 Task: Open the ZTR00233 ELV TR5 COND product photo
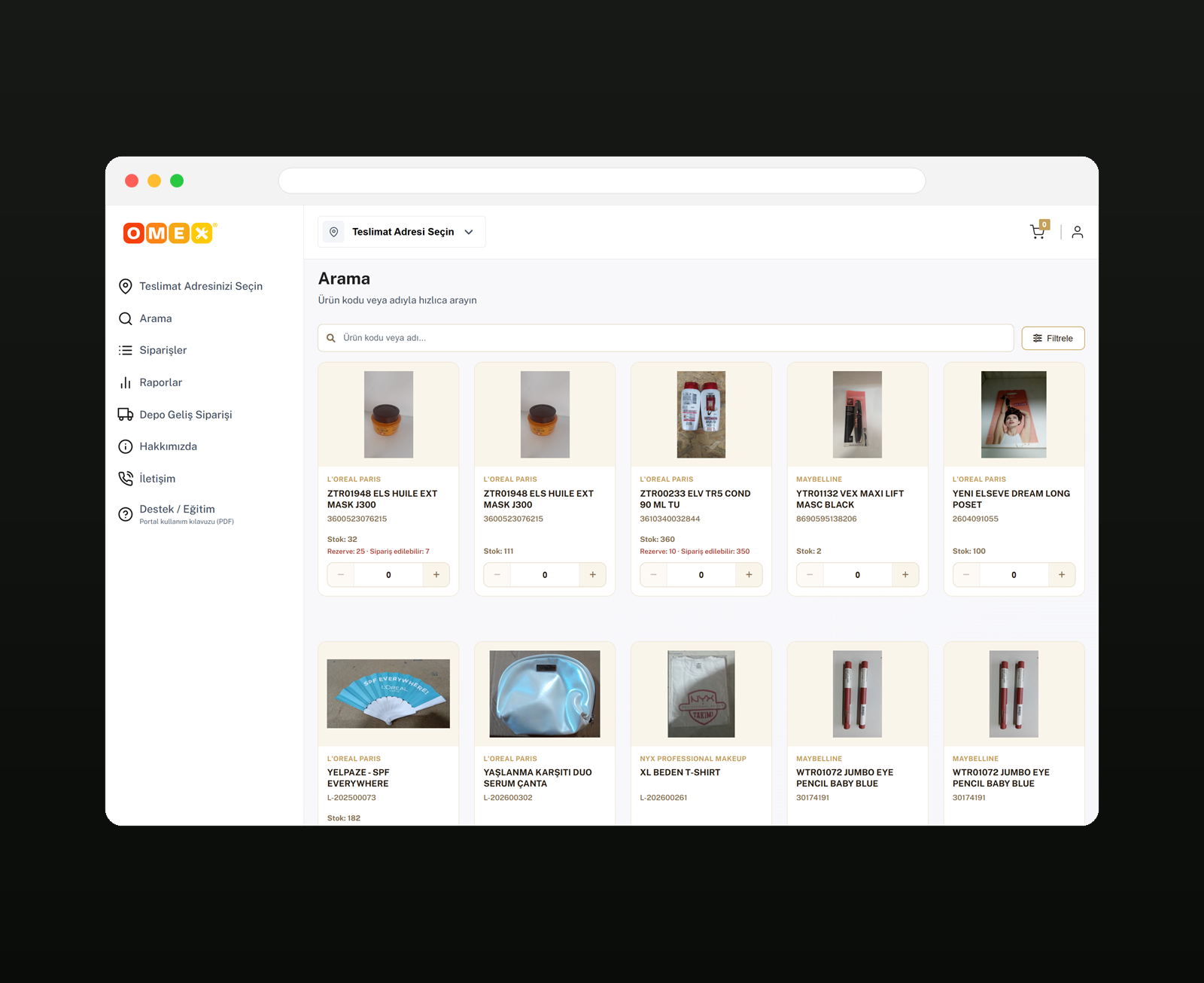(x=701, y=415)
